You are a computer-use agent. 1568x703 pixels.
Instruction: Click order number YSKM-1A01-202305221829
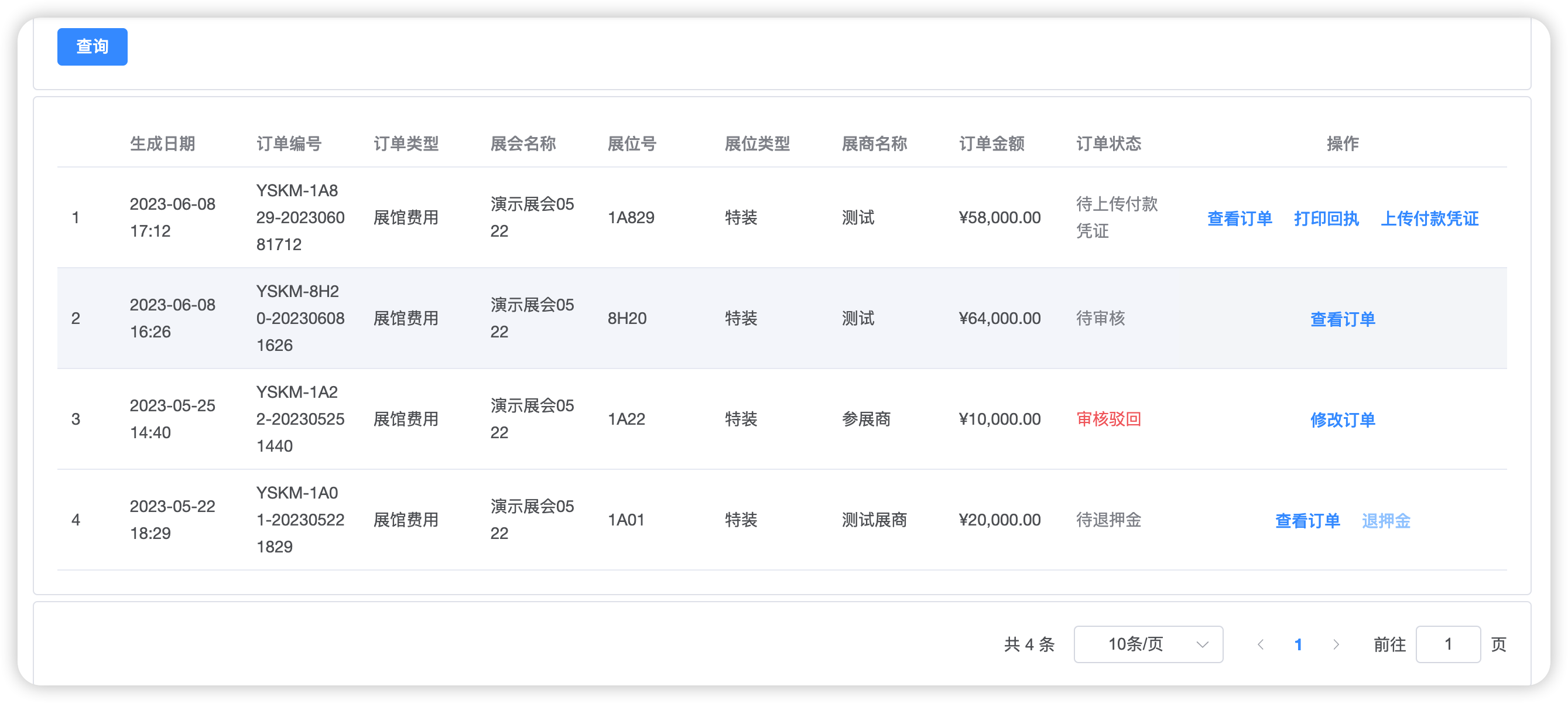pyautogui.click(x=300, y=520)
